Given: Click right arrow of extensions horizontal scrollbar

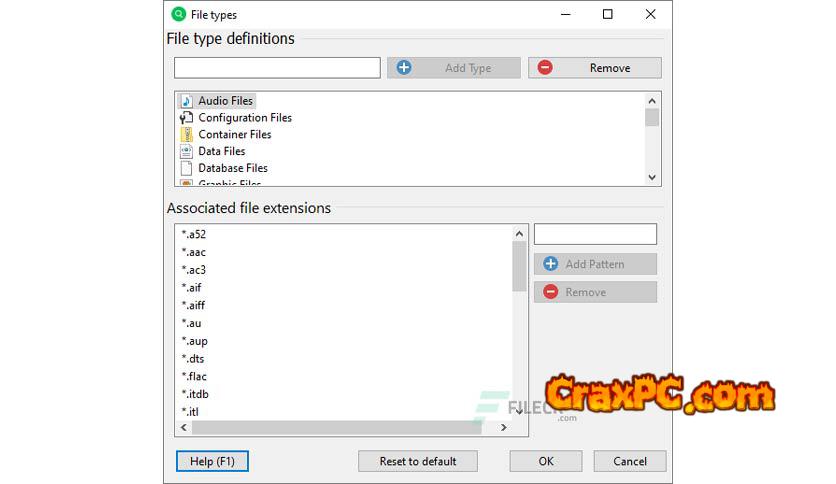Looking at the screenshot, I should (503, 427).
